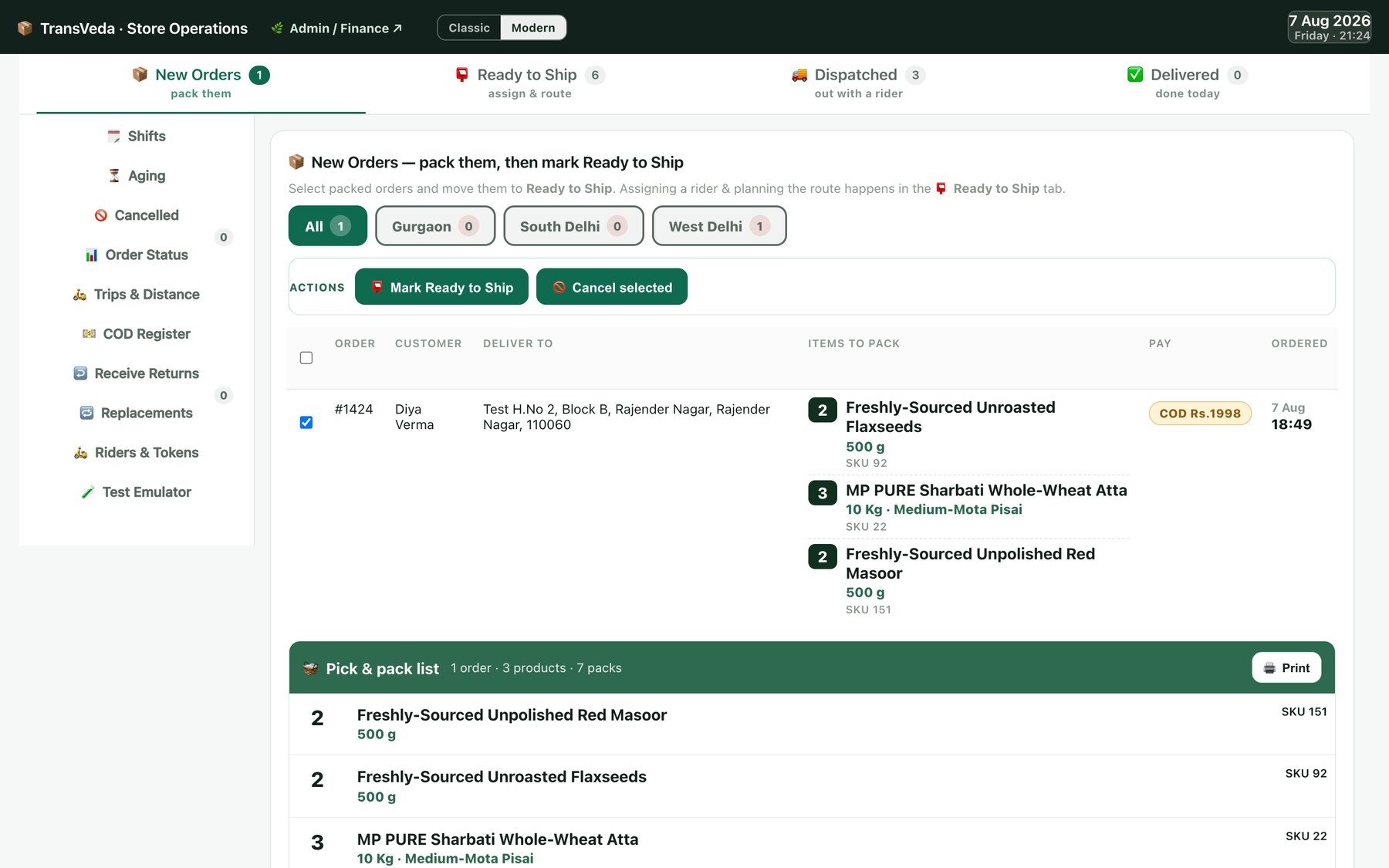Click the Delivered green checkmark icon

(x=1135, y=75)
